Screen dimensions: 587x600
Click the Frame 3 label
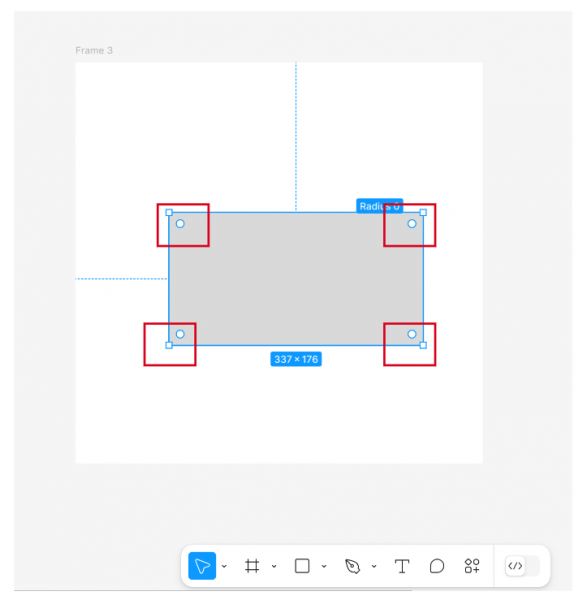coord(94,51)
